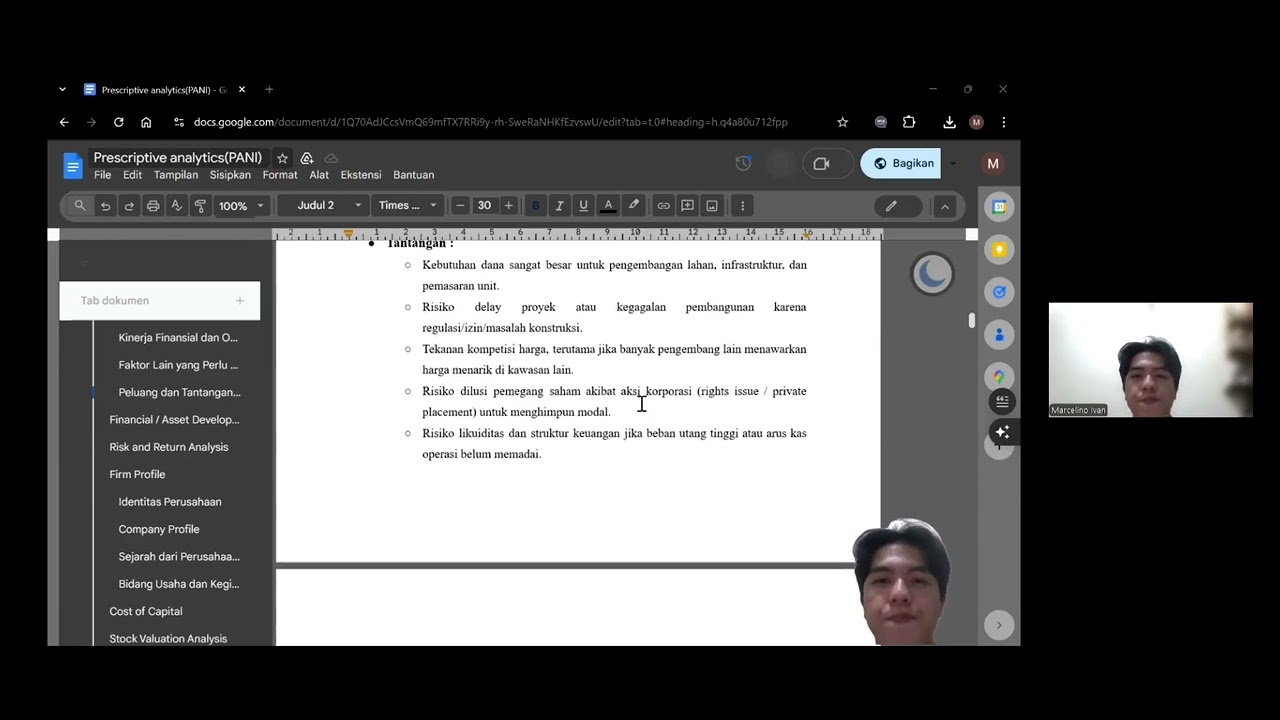Click the search menus magnifier icon
This screenshot has width=1280, height=720.
click(x=80, y=206)
